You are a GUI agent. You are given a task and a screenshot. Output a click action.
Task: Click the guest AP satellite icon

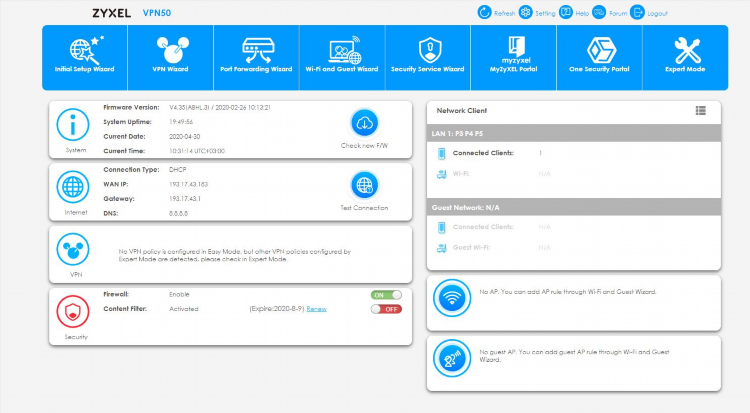pos(452,358)
